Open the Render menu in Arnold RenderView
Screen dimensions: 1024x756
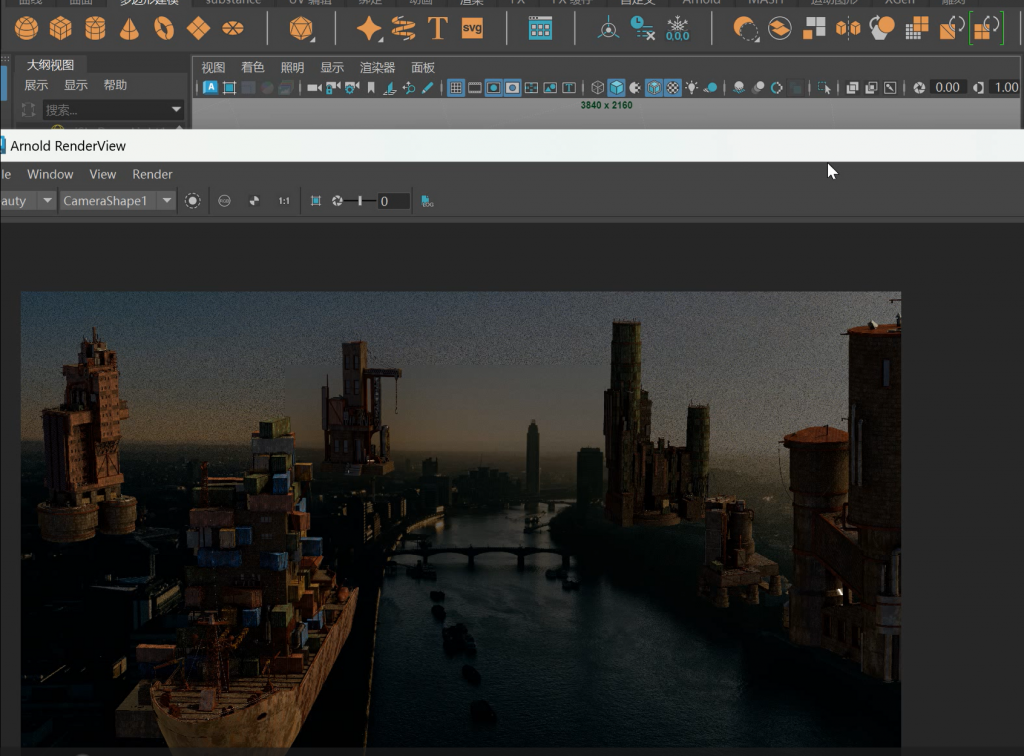[x=152, y=174]
